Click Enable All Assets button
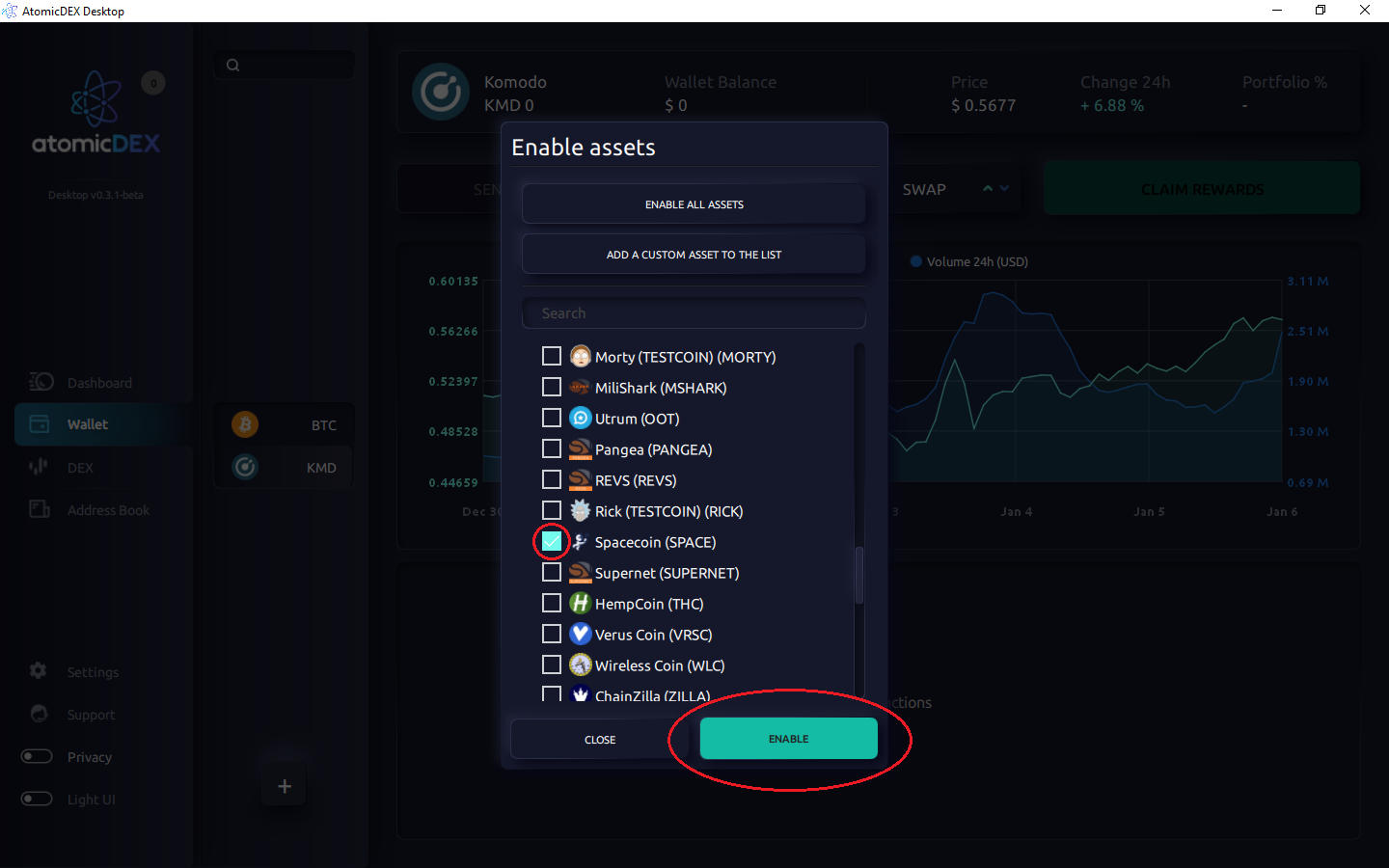Image resolution: width=1389 pixels, height=868 pixels. pos(694,204)
